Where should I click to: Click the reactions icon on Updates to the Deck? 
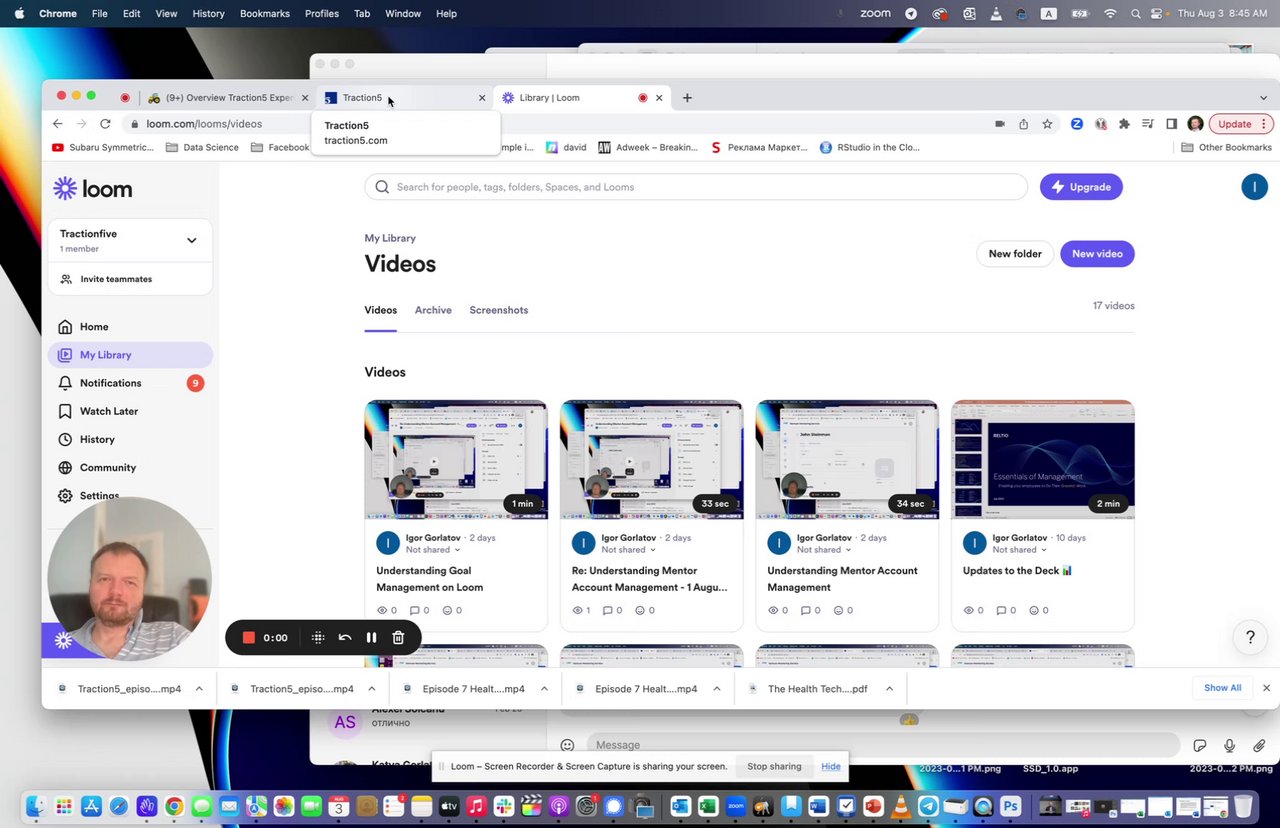(x=1033, y=610)
